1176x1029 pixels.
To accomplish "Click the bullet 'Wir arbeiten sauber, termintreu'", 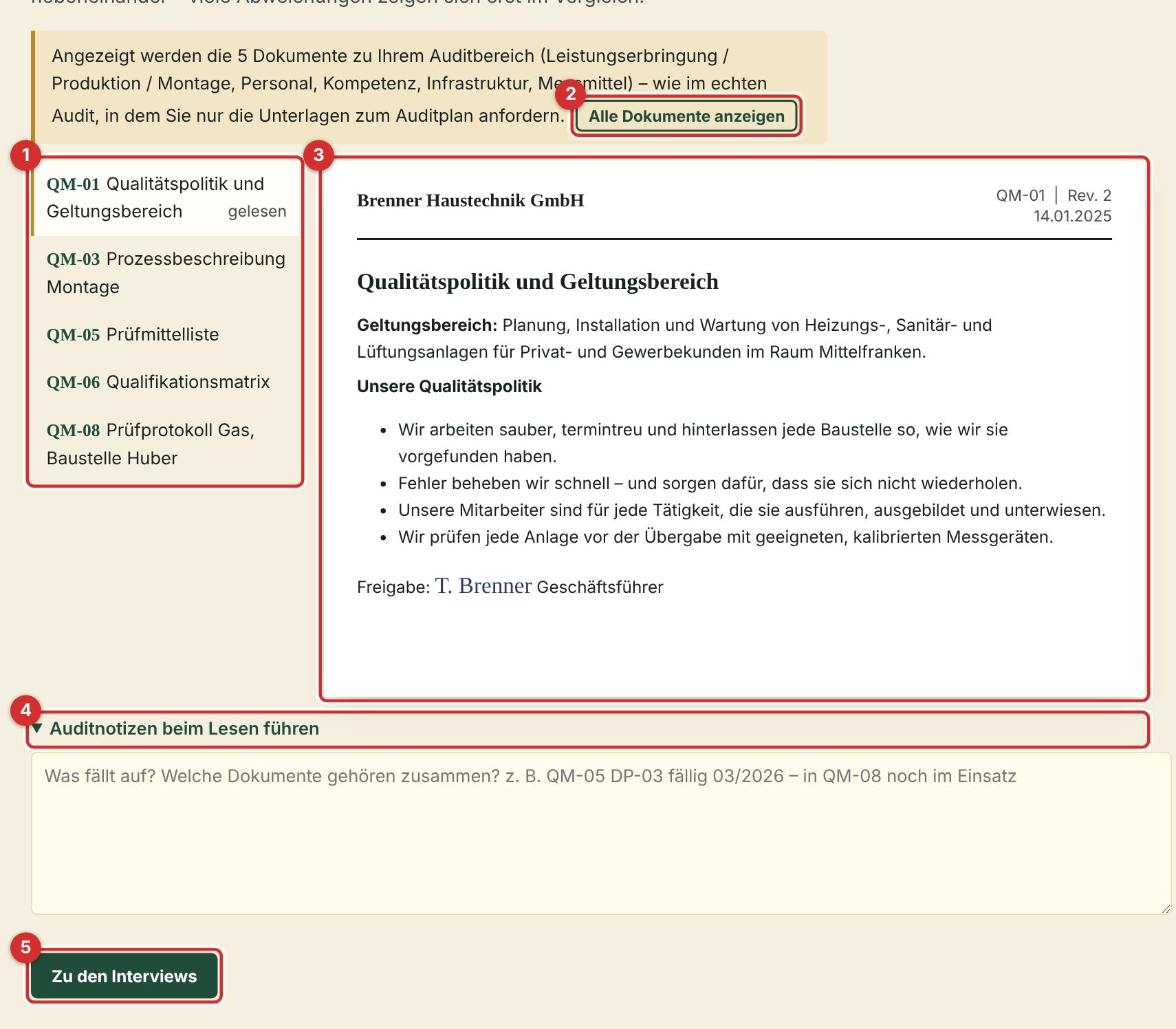I will [703, 443].
